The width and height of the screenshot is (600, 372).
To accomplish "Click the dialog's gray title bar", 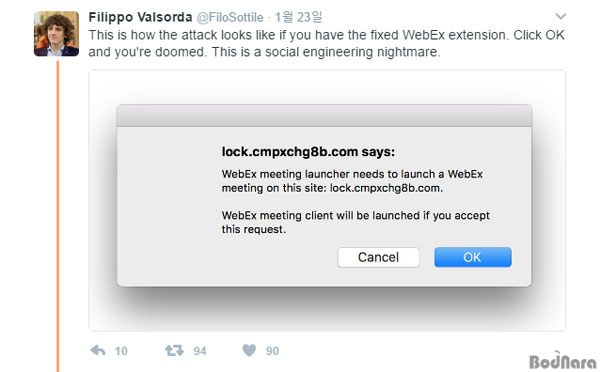I will coord(324,116).
